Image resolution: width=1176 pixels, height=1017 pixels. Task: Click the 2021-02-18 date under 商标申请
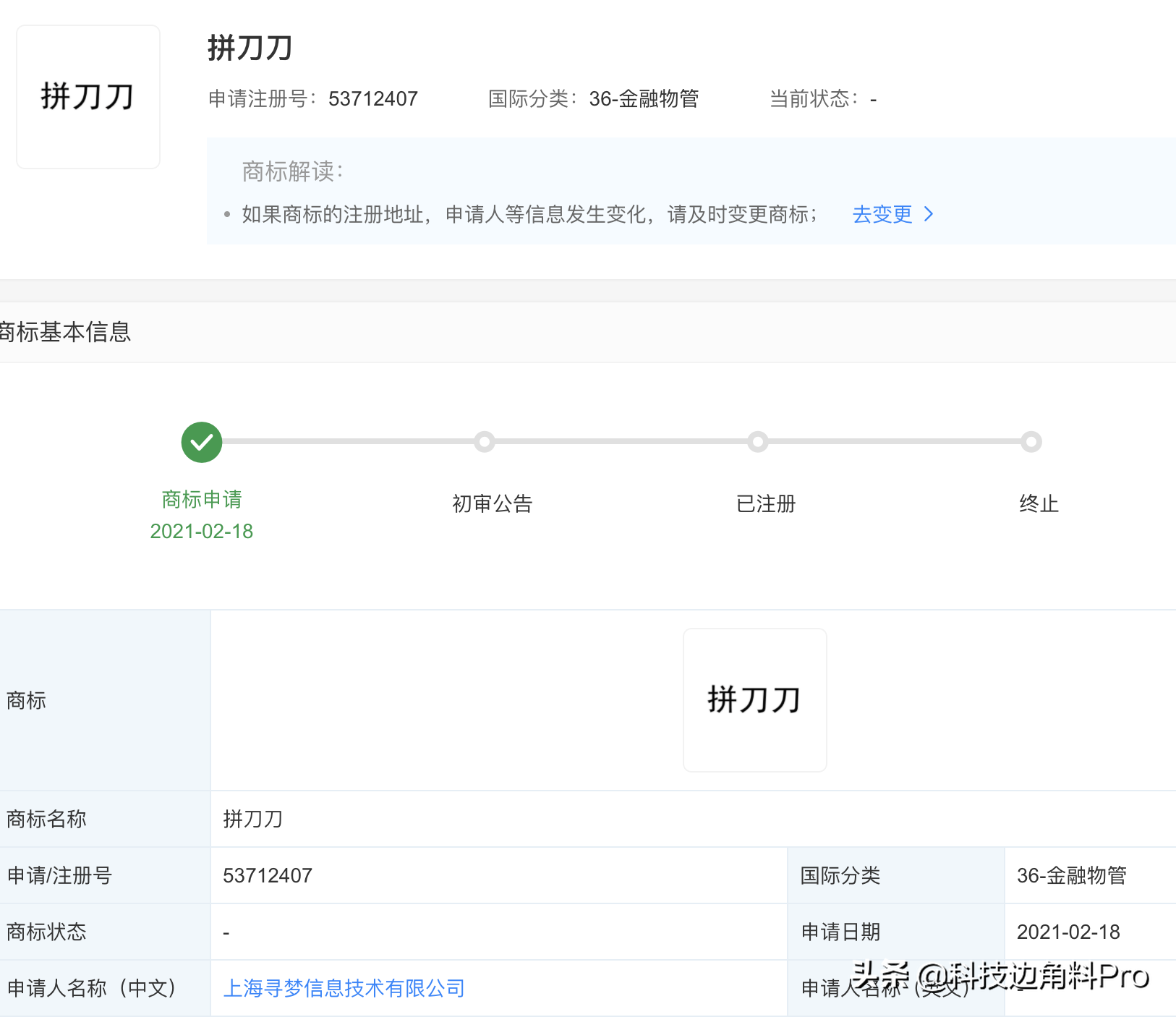[x=202, y=532]
